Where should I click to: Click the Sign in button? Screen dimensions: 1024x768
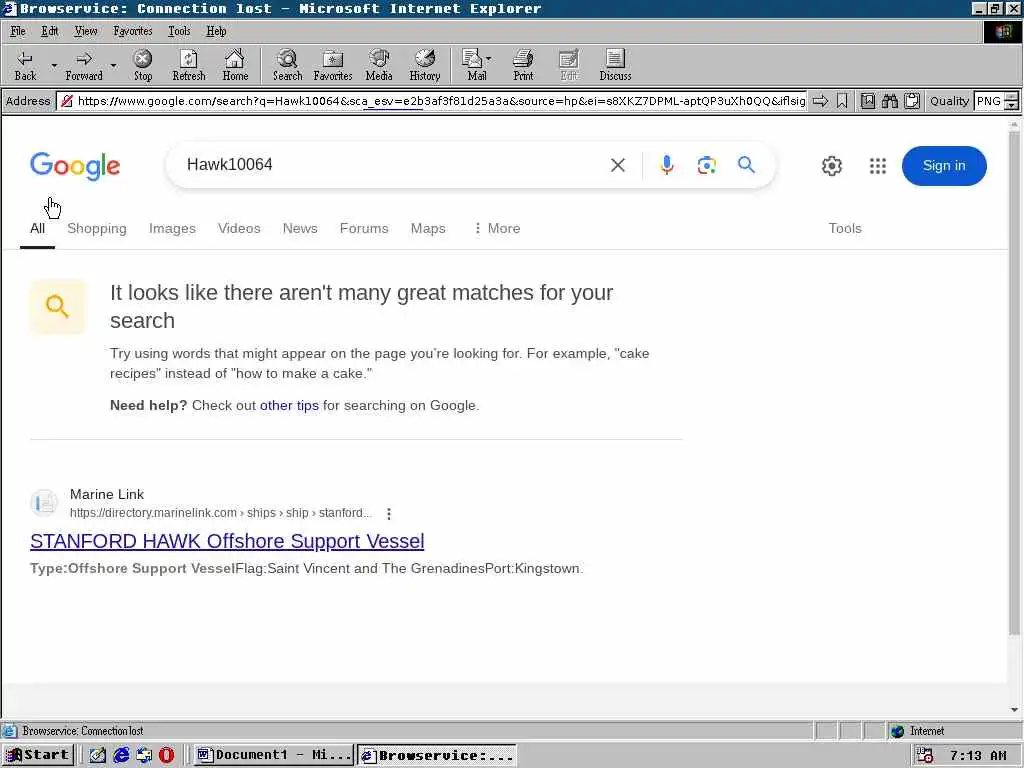944,166
